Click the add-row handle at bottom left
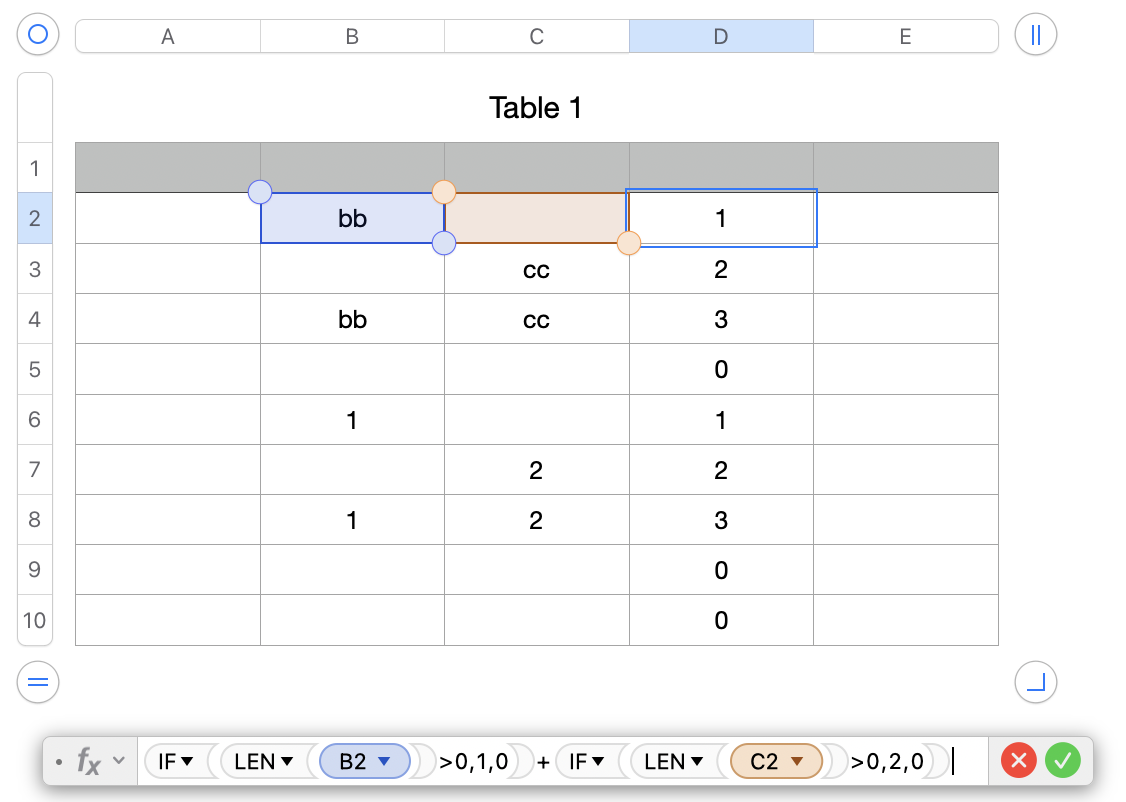 (x=38, y=683)
